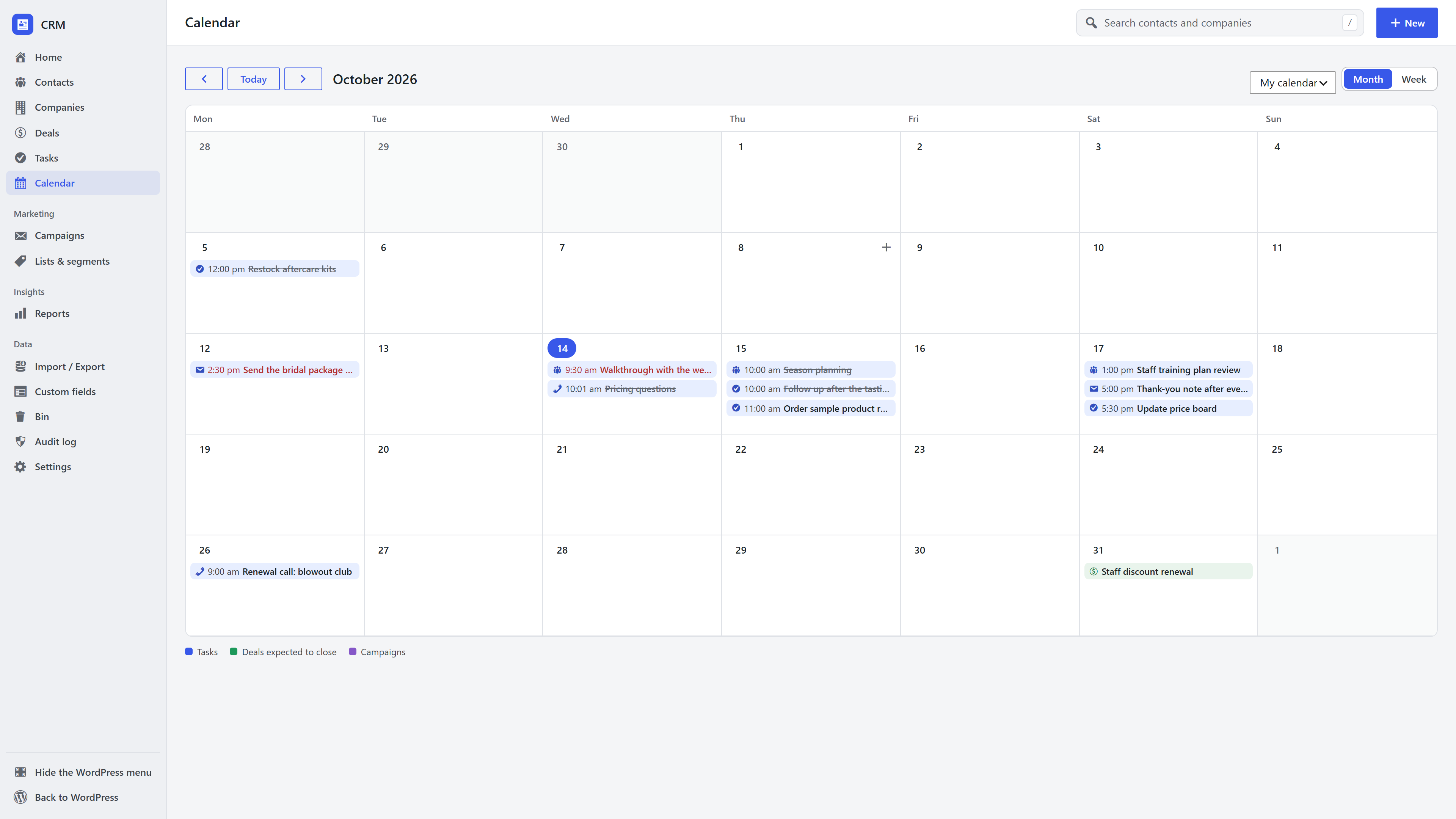Click meeting icon on Season planning

736,370
